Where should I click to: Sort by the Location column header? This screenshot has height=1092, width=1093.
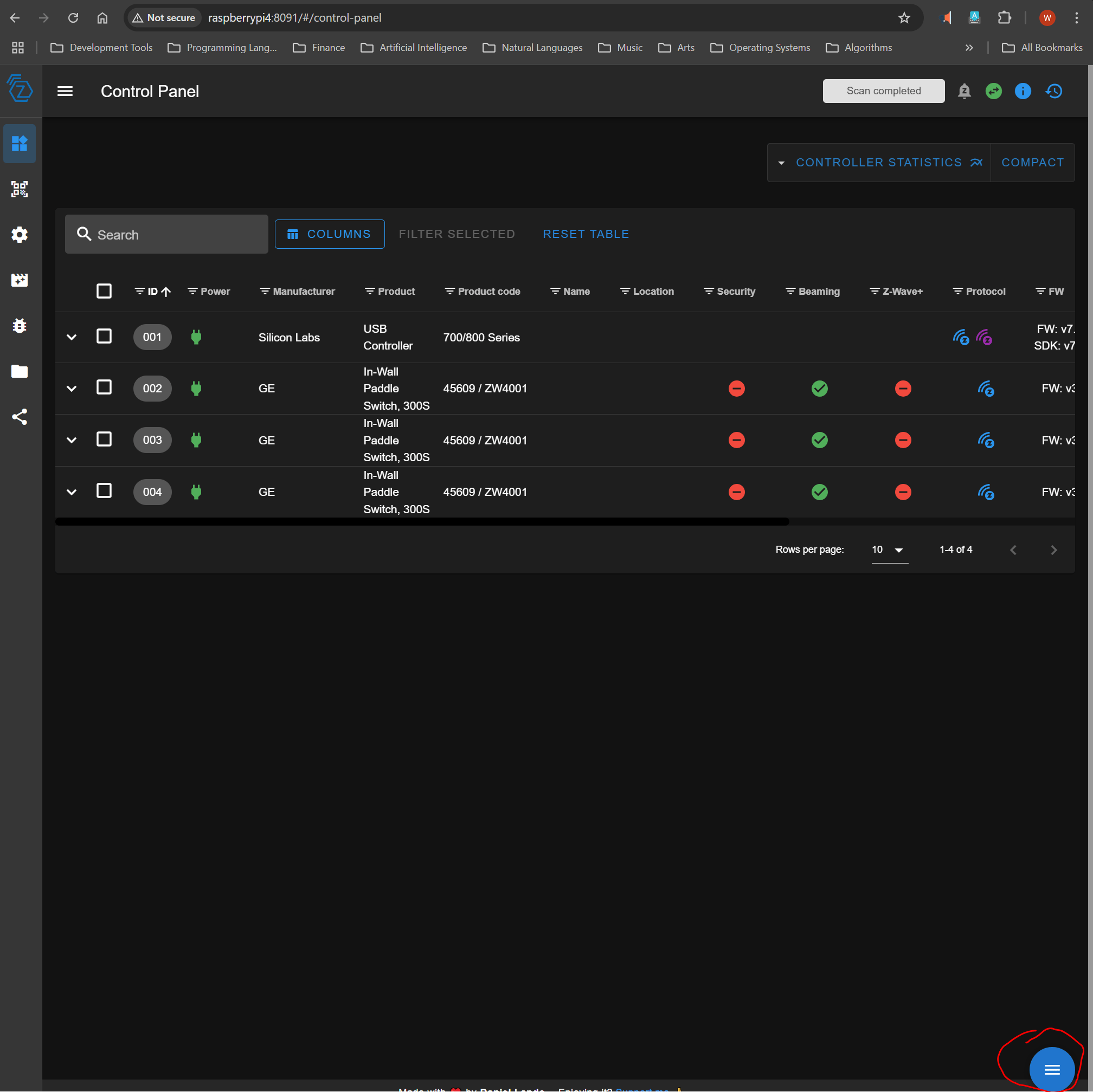[653, 292]
